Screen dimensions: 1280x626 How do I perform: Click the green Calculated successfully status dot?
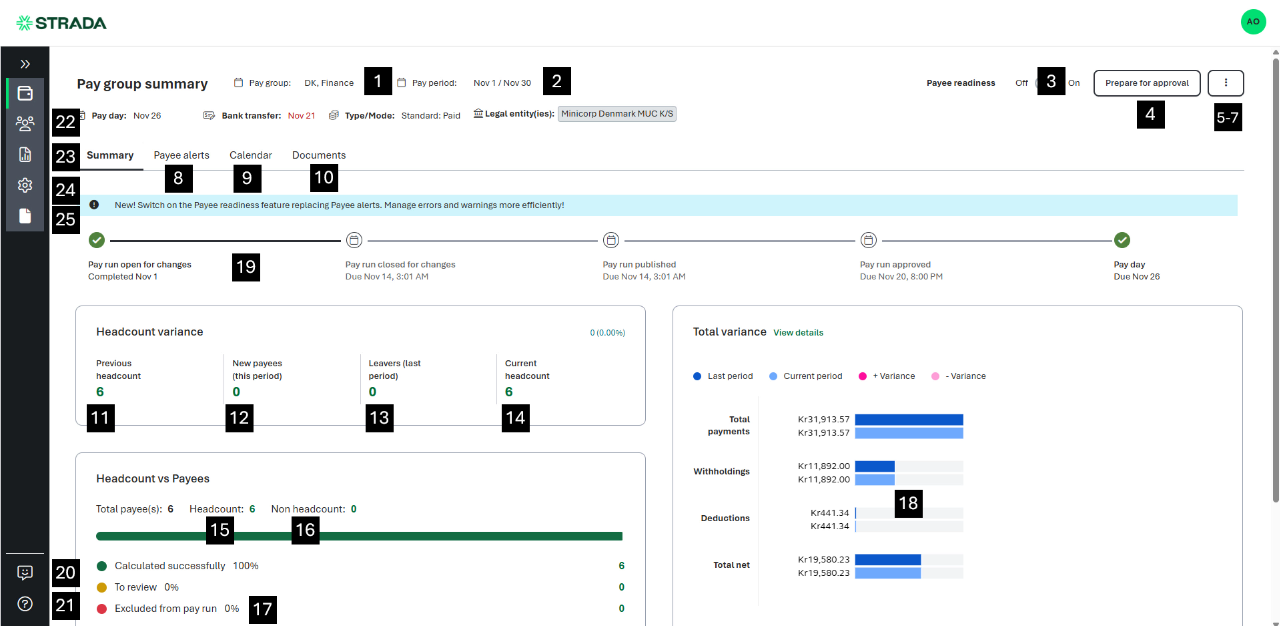pyautogui.click(x=102, y=566)
